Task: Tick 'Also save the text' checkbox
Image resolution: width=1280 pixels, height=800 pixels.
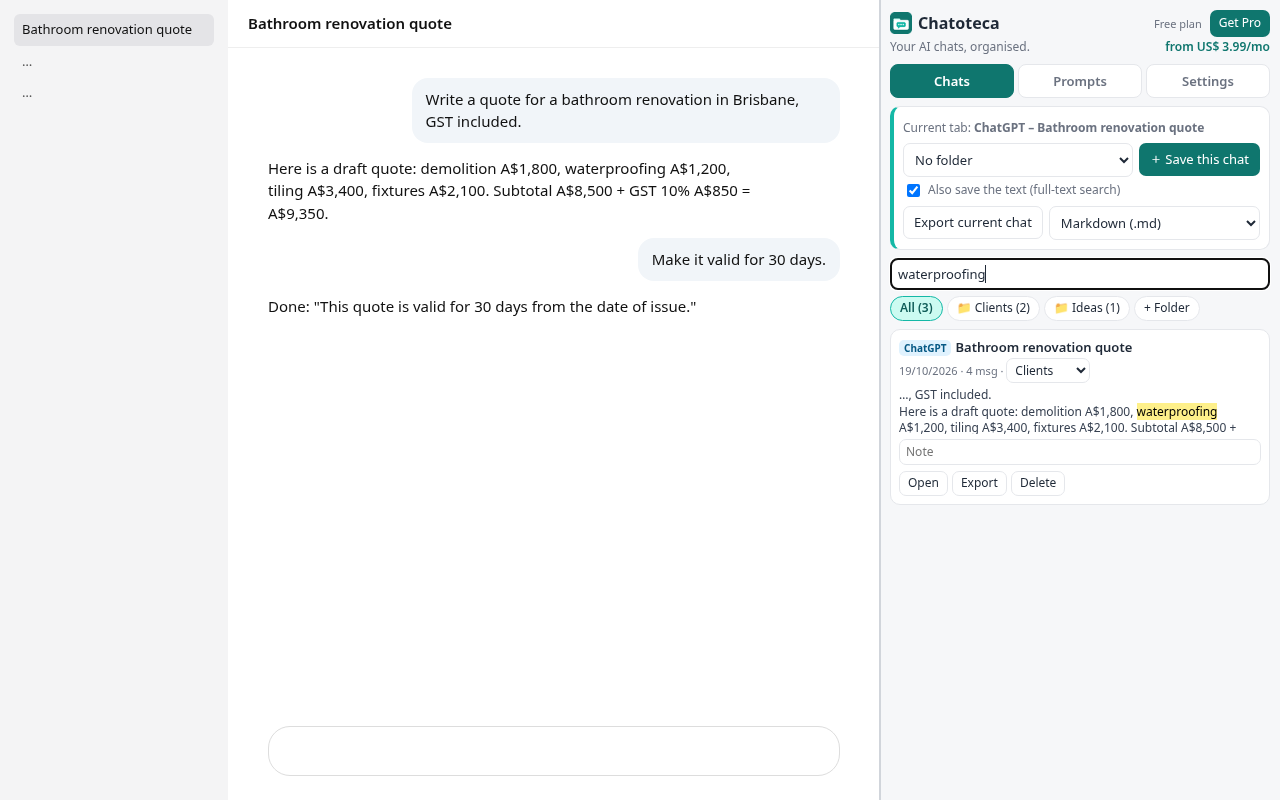Action: [913, 190]
